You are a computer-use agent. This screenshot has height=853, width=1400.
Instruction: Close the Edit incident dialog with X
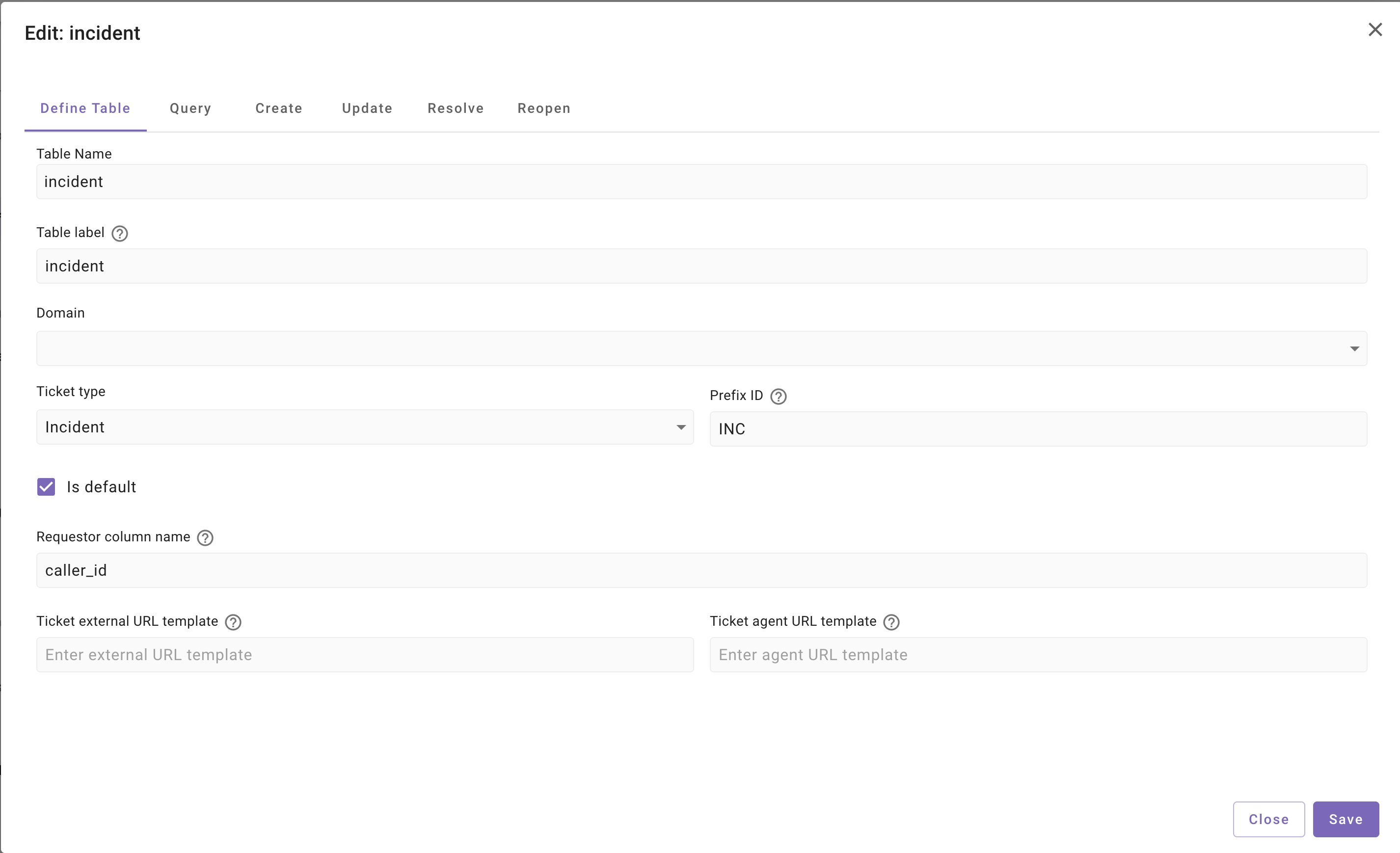1374,29
